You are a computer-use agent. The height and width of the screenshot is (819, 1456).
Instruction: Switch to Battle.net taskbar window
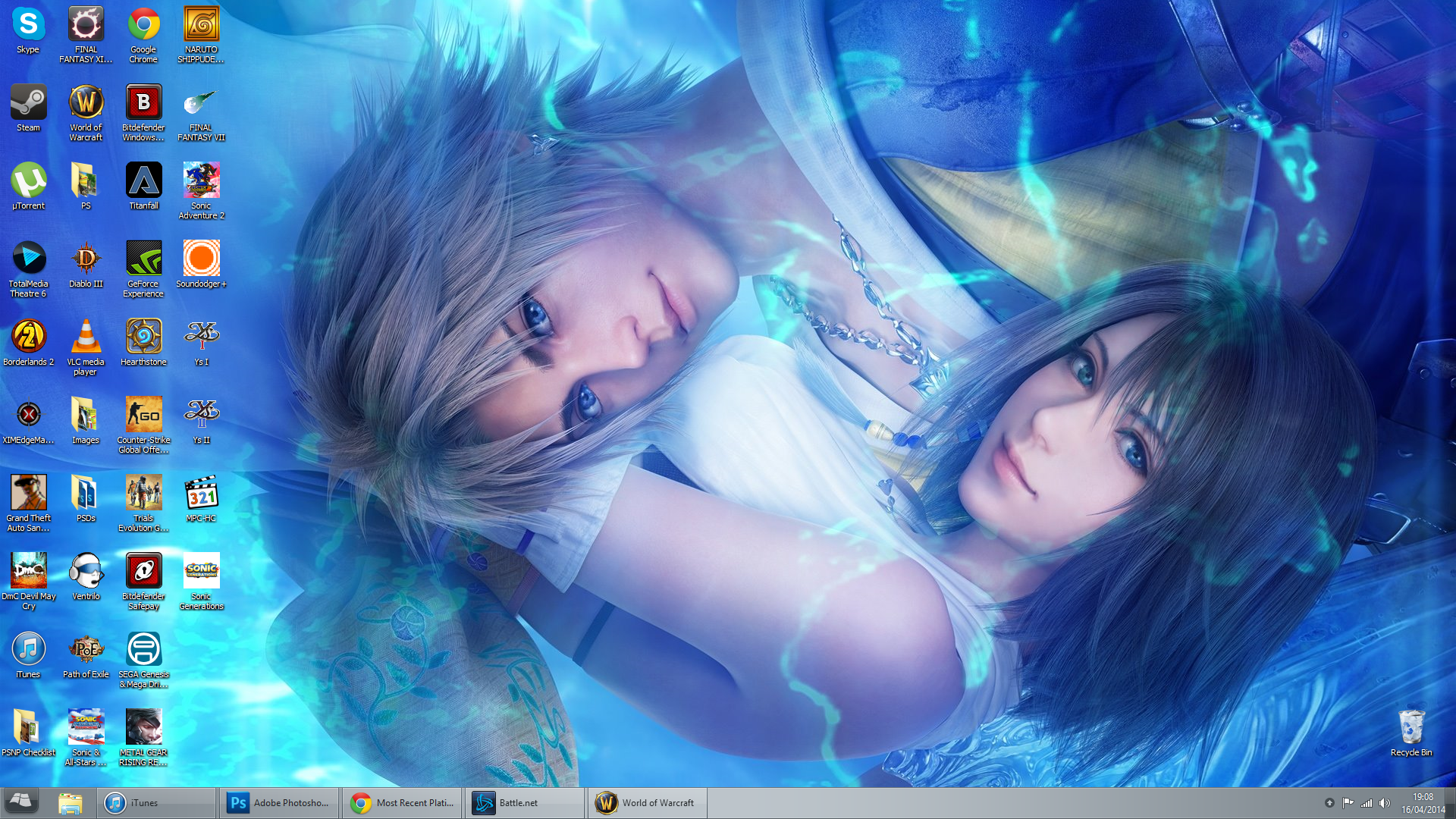pyautogui.click(x=525, y=803)
